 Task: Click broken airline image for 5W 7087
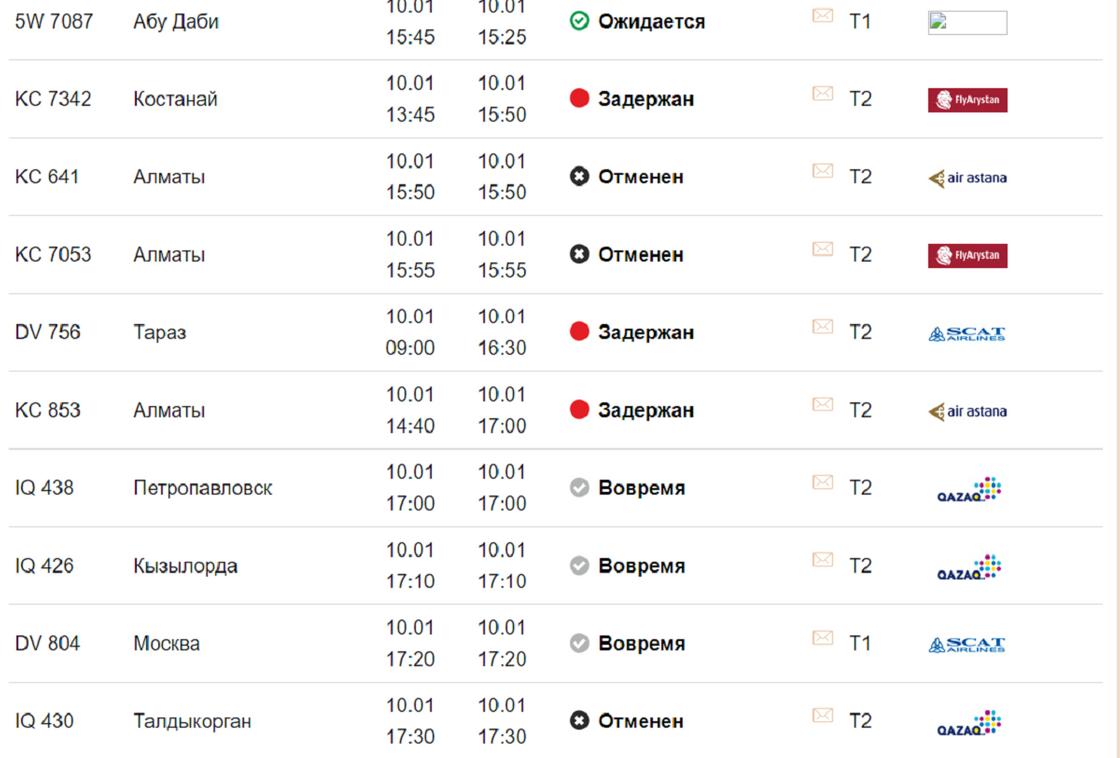tap(968, 23)
